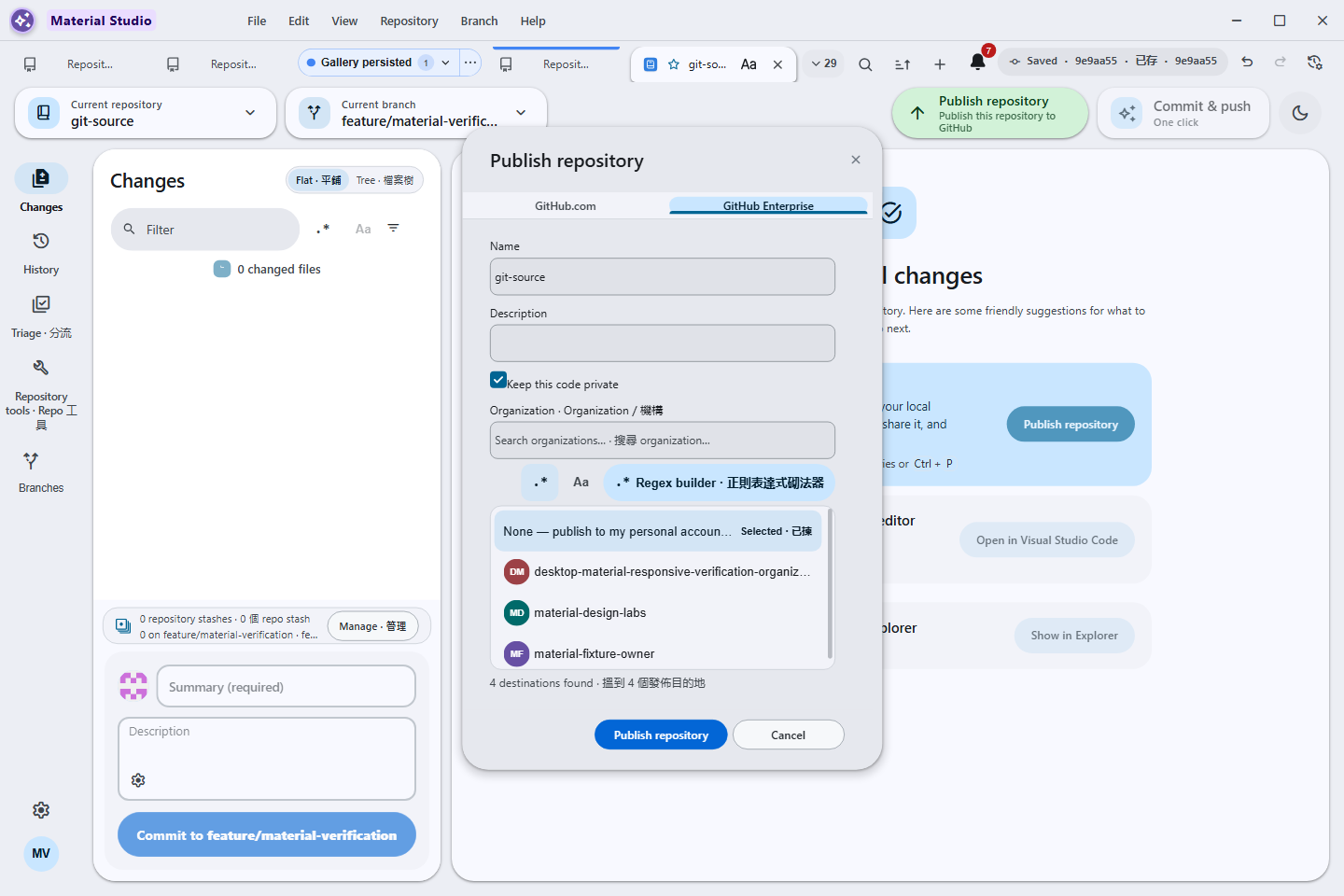Star the git-so... tab
Screen dimensions: 1344x896
(674, 64)
